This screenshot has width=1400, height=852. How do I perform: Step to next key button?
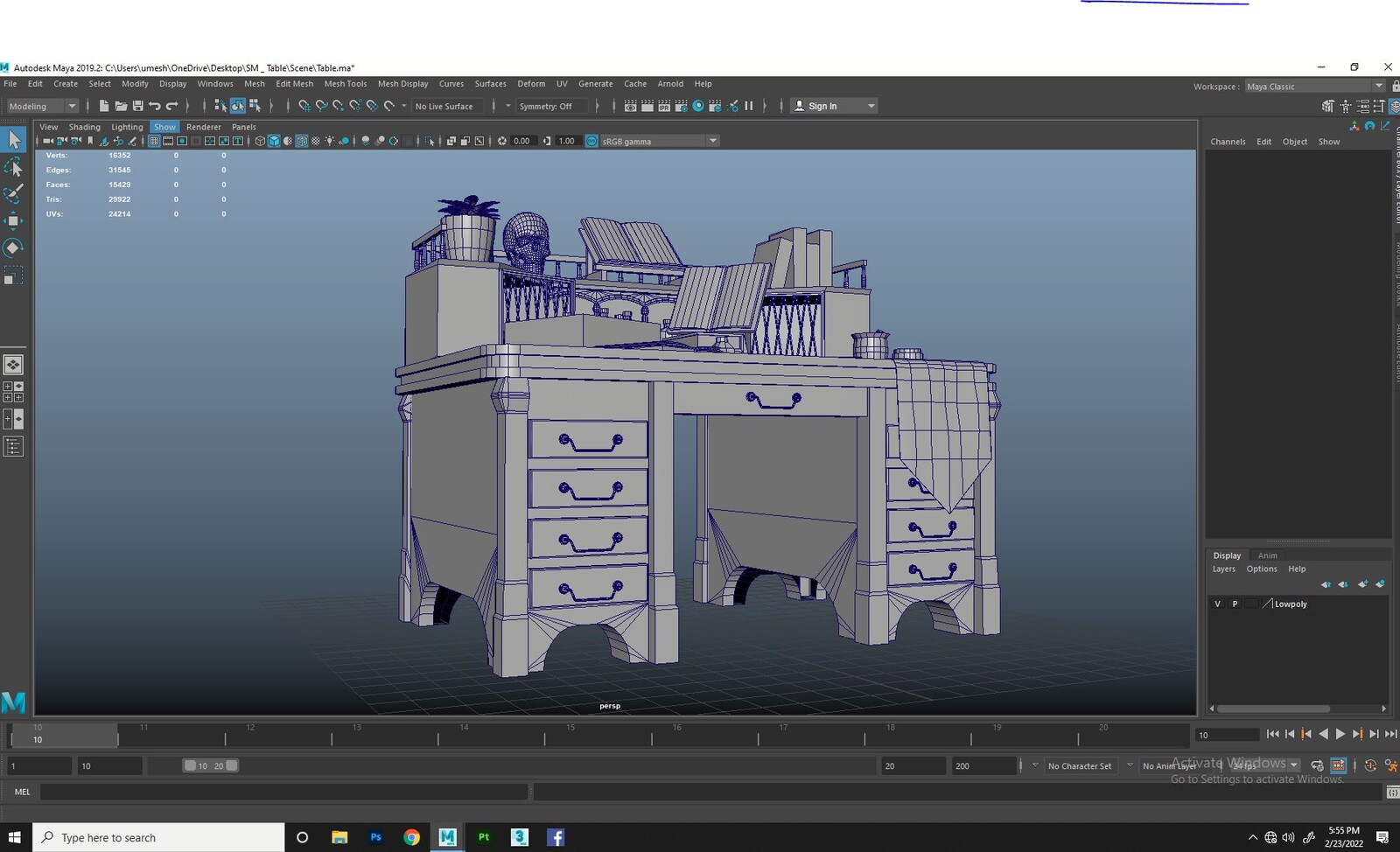click(1357, 734)
